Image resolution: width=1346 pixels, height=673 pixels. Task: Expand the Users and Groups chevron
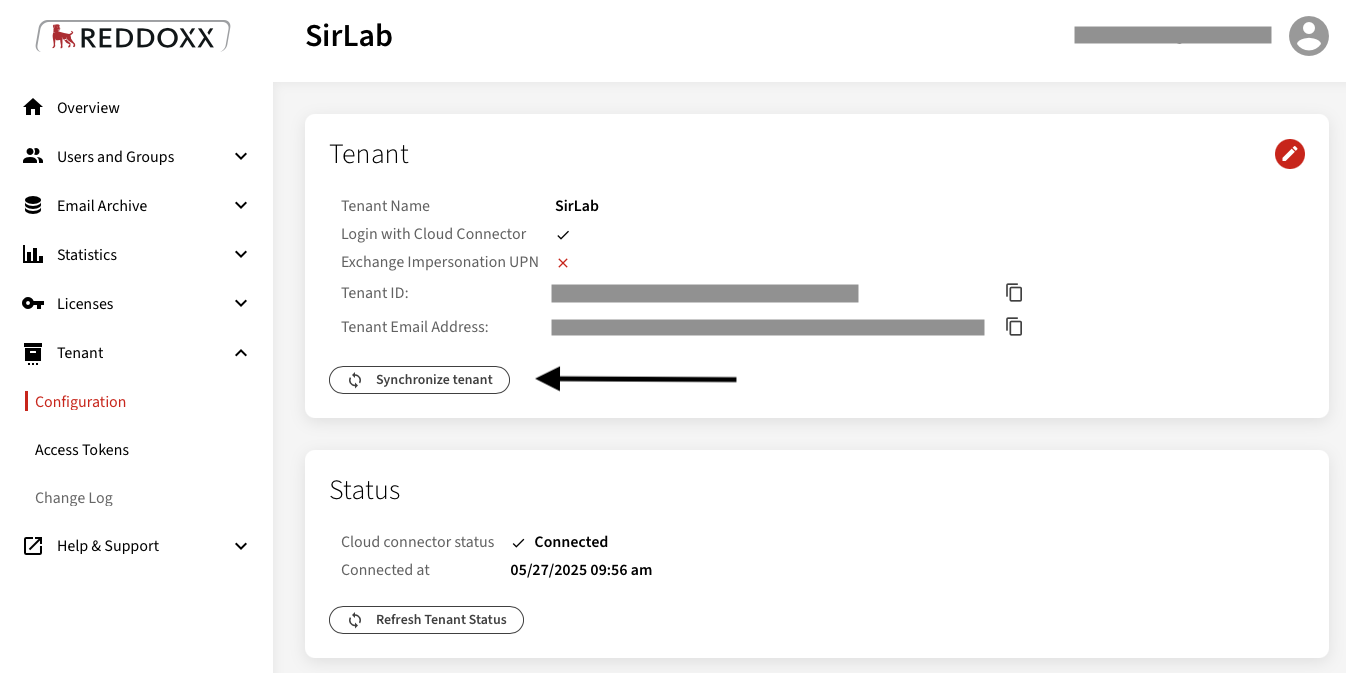tap(241, 156)
